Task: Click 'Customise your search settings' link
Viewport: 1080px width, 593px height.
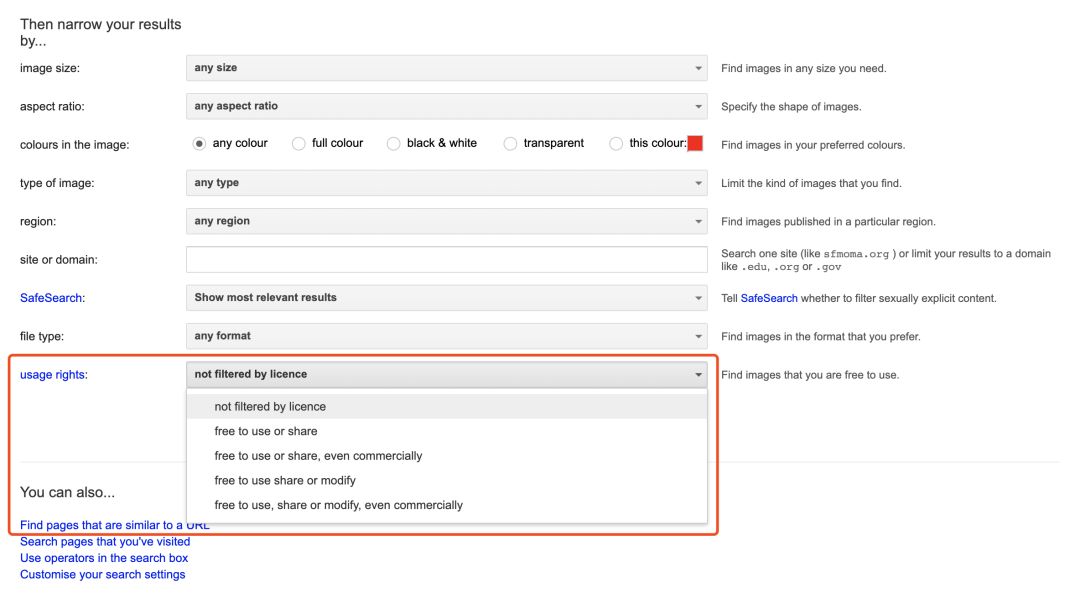Action: (x=102, y=575)
